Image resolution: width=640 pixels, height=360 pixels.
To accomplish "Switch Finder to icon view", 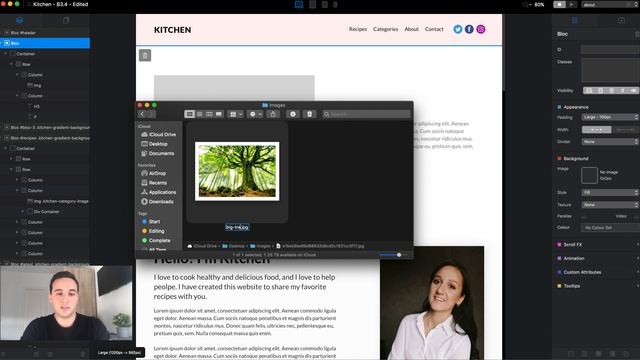I will pyautogui.click(x=189, y=114).
